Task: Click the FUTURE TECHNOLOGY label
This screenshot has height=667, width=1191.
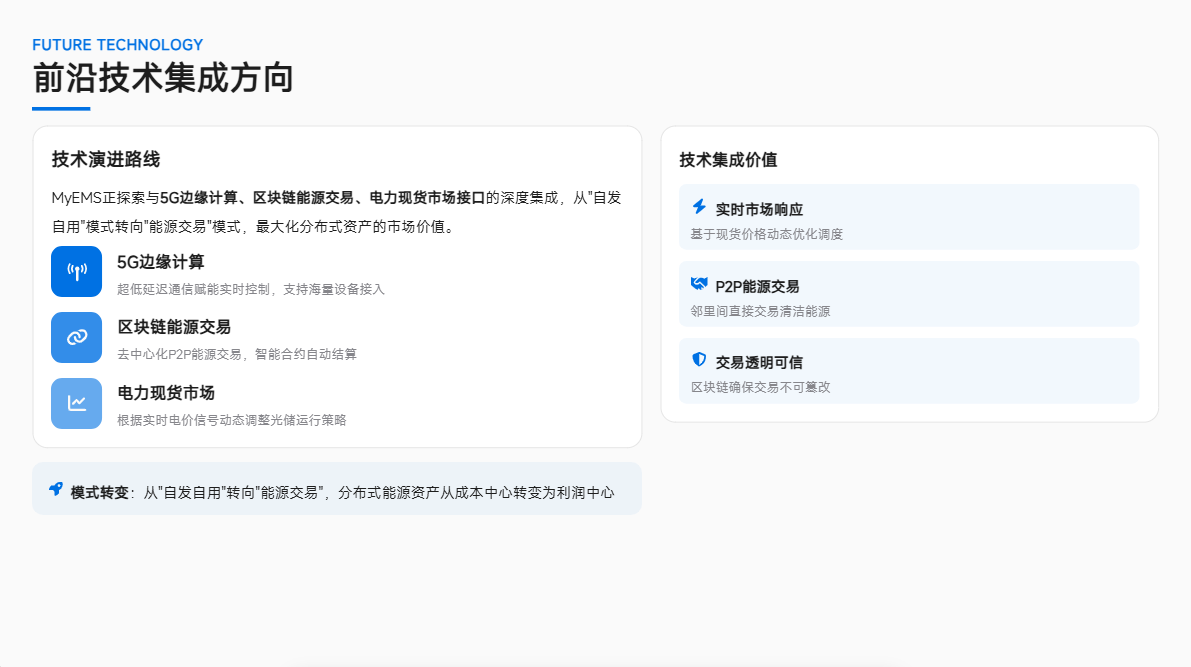Action: click(x=118, y=45)
